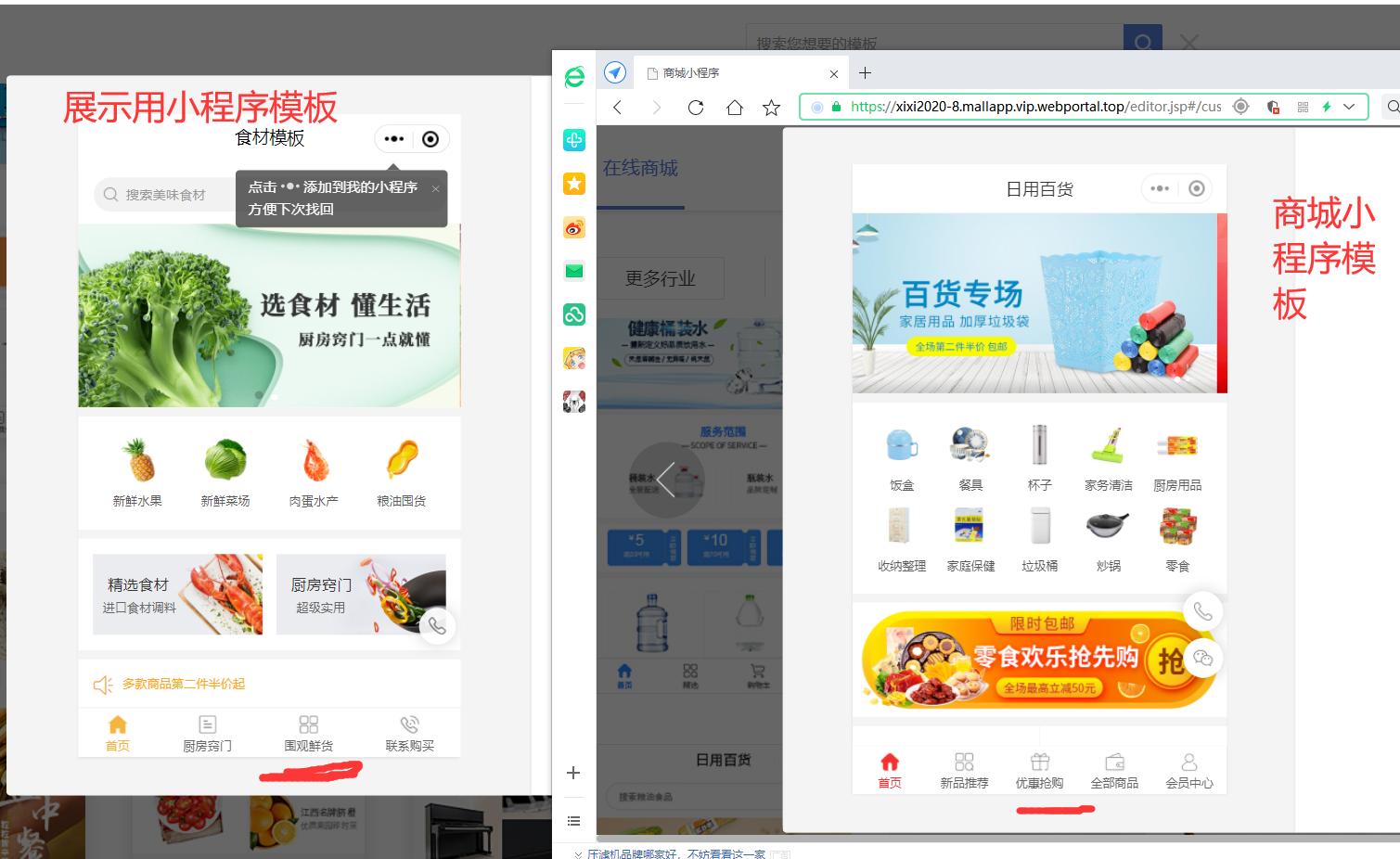
Task: Enable speed mode via the green lightning icon
Action: 1326,107
